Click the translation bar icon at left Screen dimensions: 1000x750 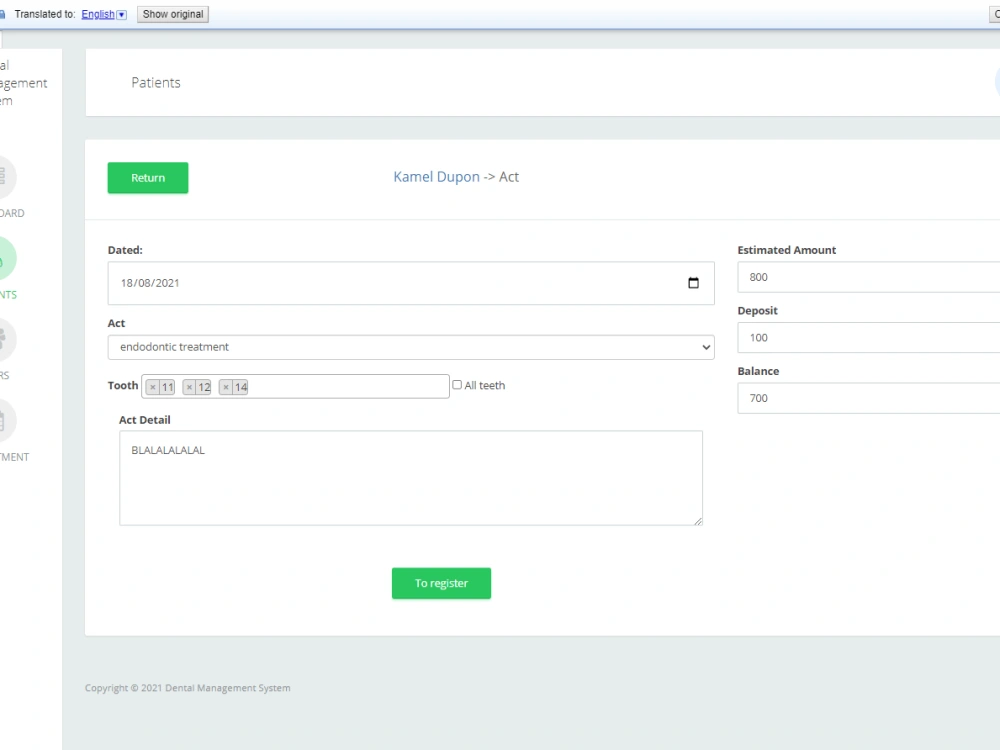tap(2, 14)
